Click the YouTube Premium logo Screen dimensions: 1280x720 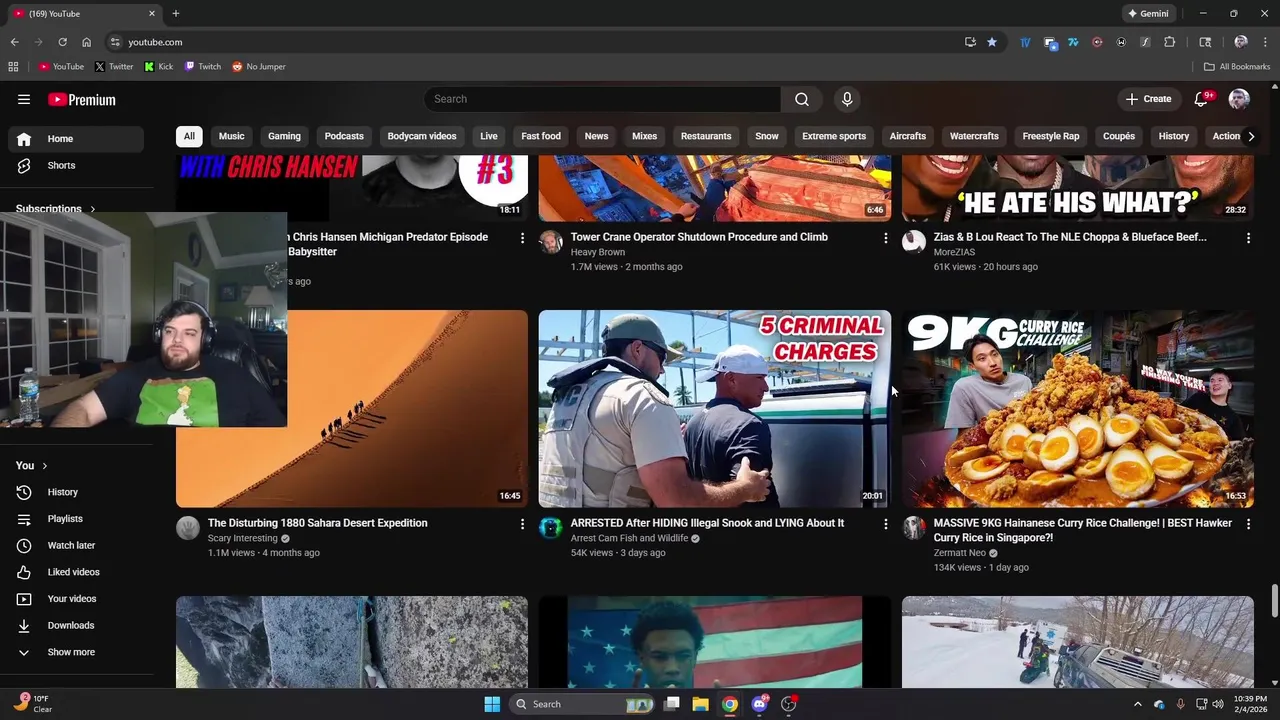pos(82,99)
